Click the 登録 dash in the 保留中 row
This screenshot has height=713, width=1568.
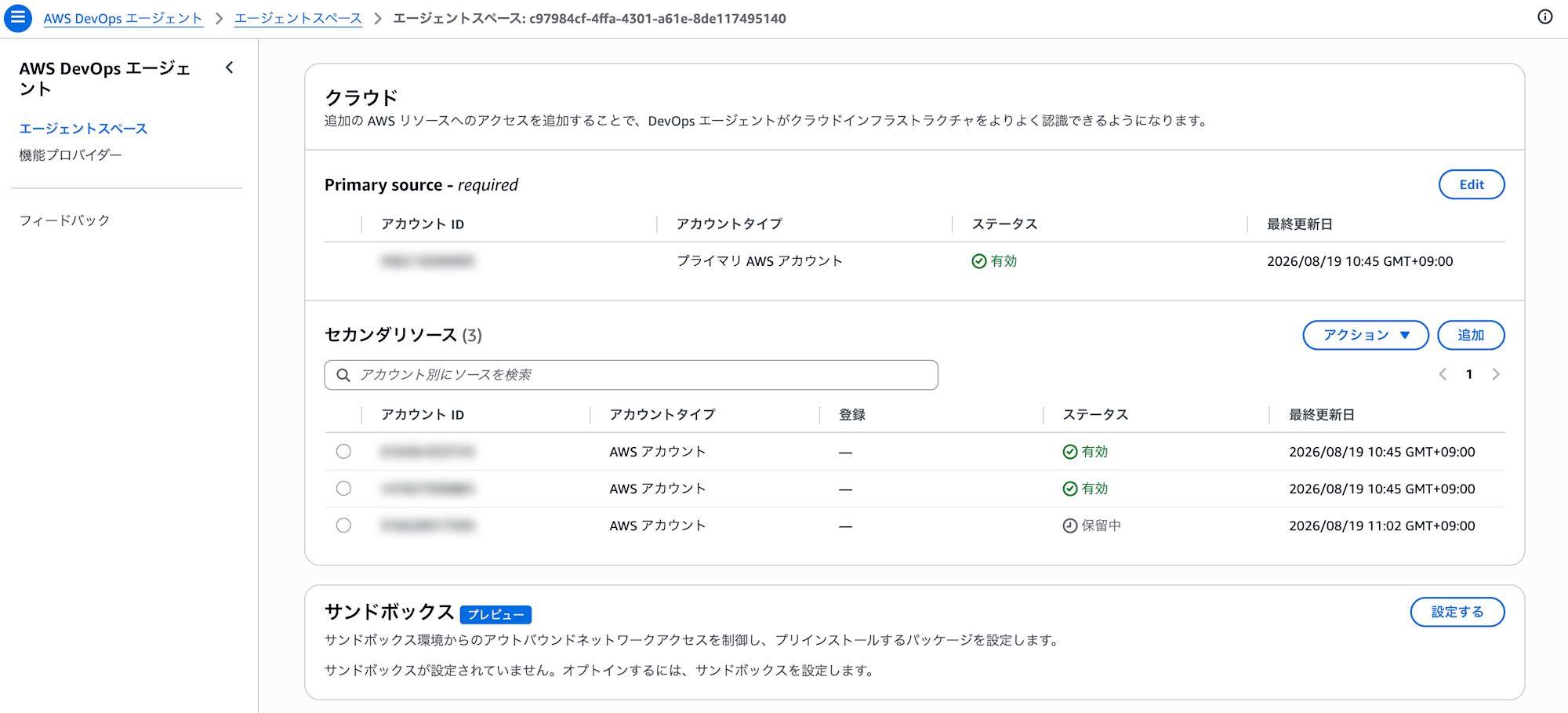(845, 526)
